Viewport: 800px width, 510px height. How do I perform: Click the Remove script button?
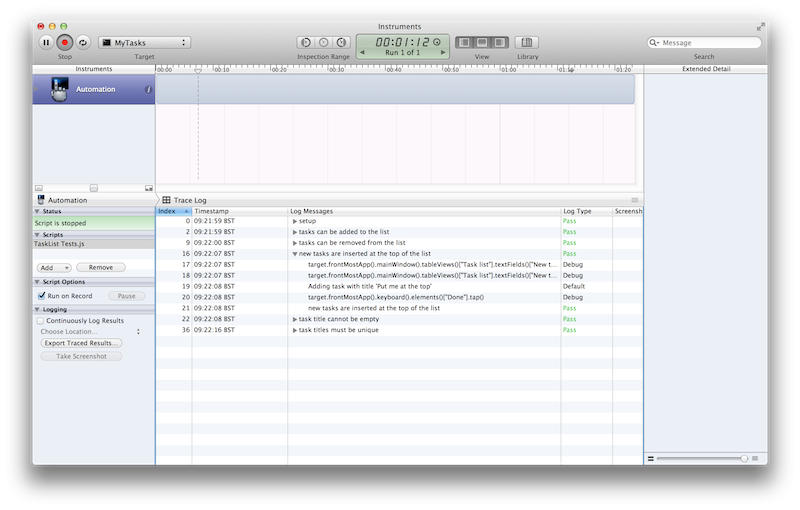coord(101,267)
